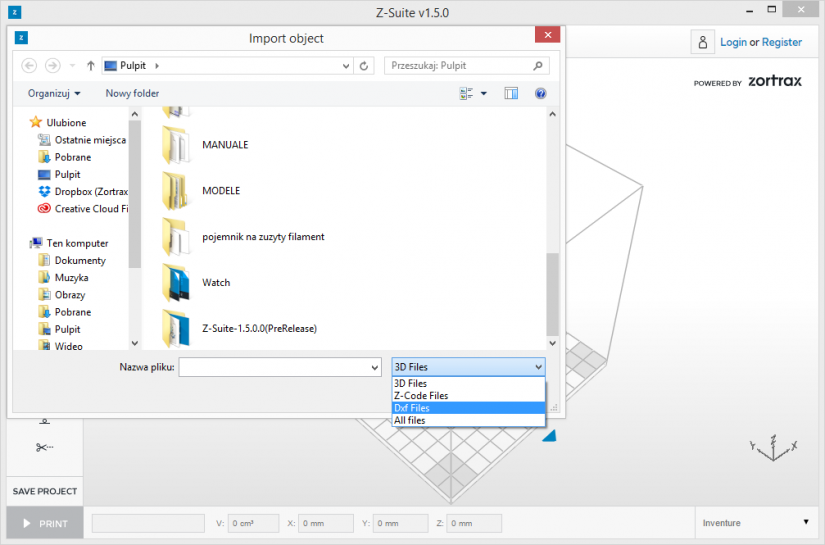Click the scissors cut tool icon
Screen dimensions: 825x545
44,447
